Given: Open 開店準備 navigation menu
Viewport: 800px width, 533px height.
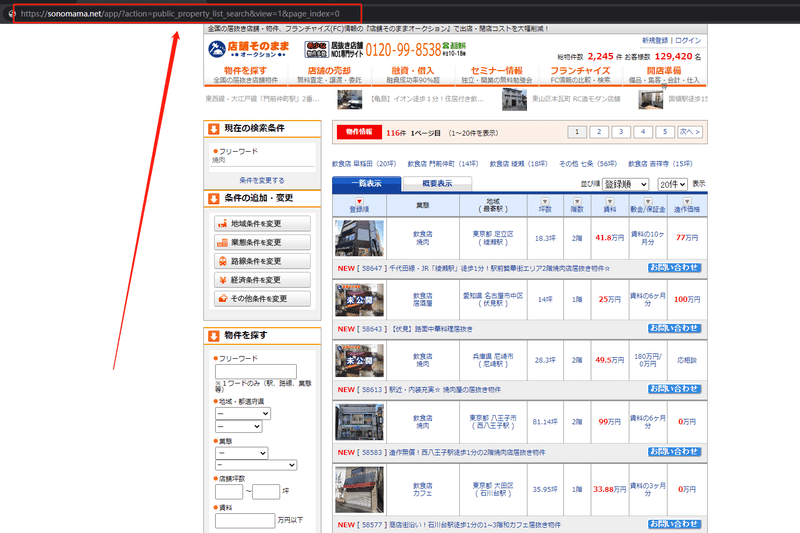Looking at the screenshot, I should [664, 74].
